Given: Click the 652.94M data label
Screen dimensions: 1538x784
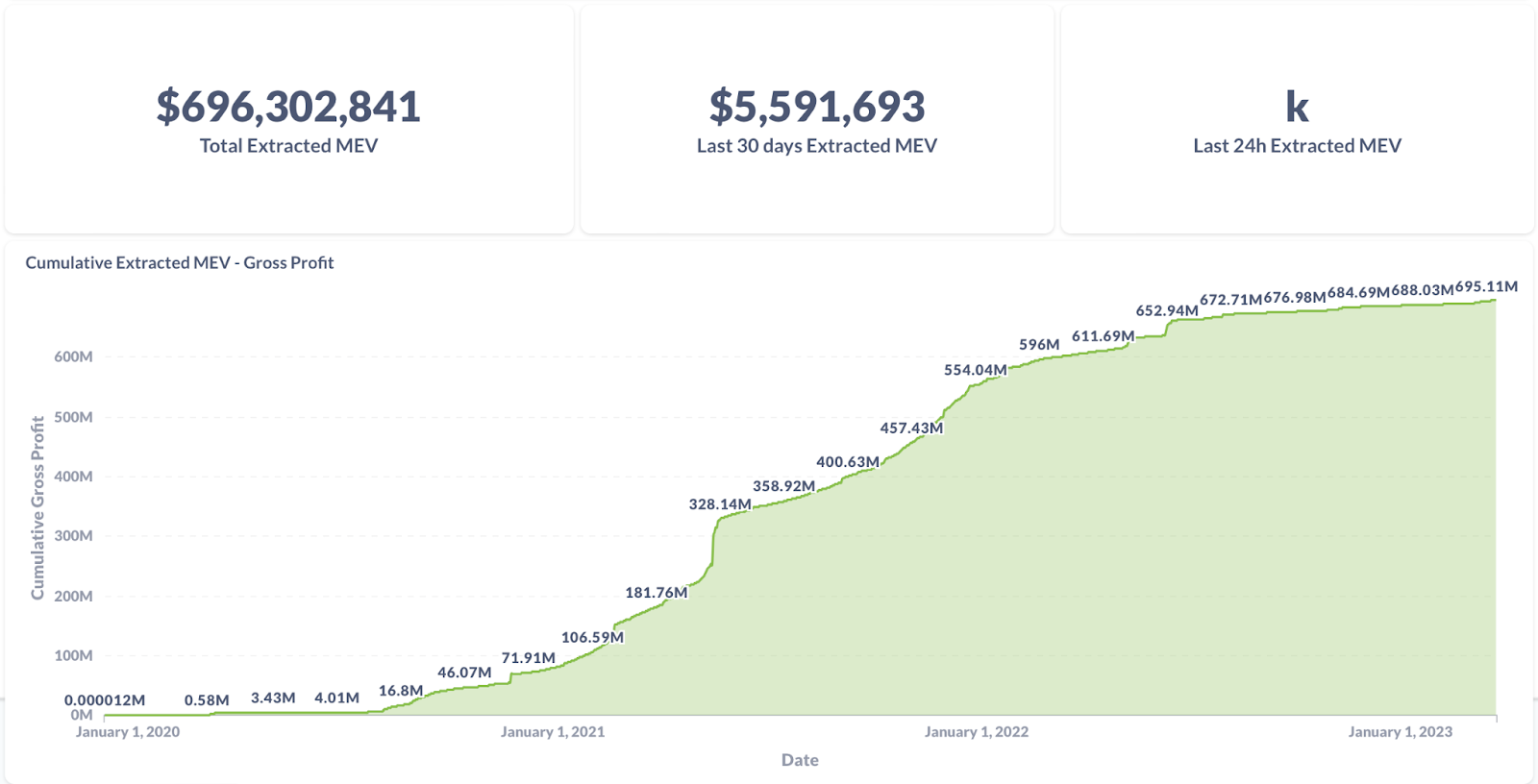Looking at the screenshot, I should pyautogui.click(x=1167, y=311).
